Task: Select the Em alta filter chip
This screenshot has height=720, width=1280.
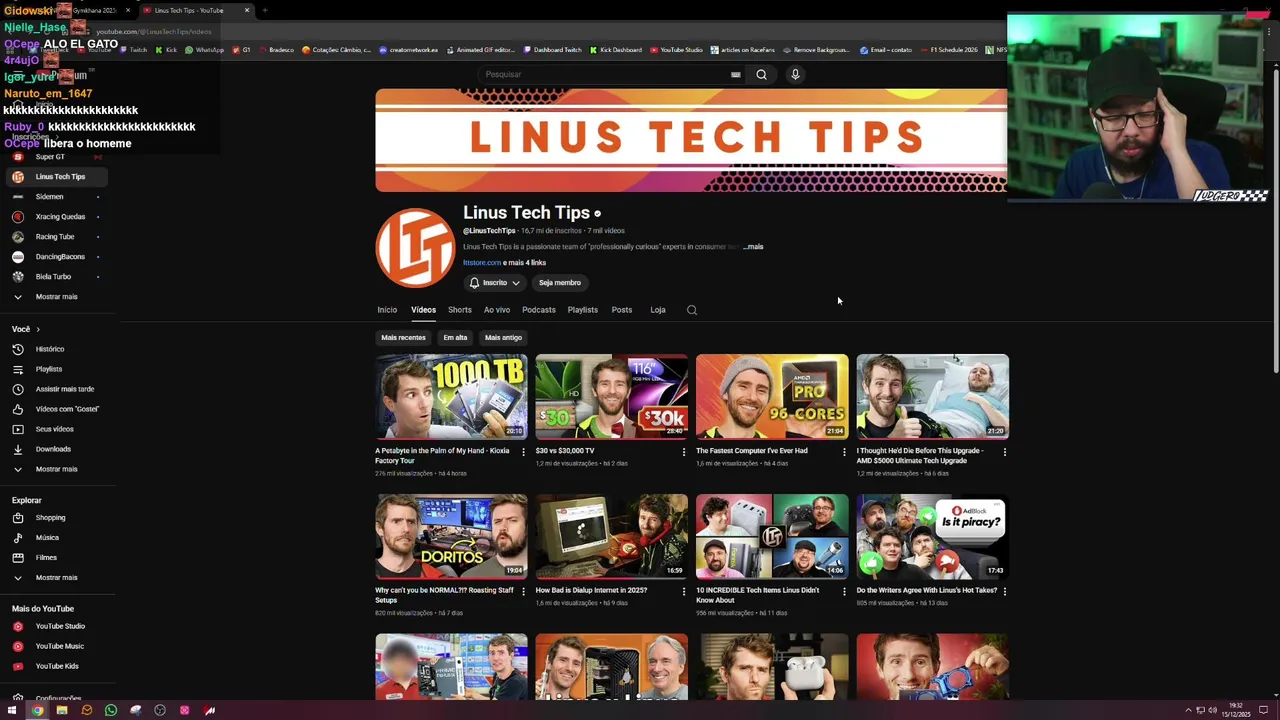Action: (455, 338)
